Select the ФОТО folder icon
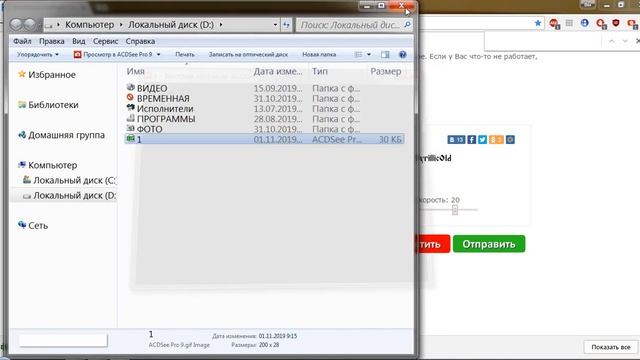The height and width of the screenshot is (360, 640). click(131, 128)
